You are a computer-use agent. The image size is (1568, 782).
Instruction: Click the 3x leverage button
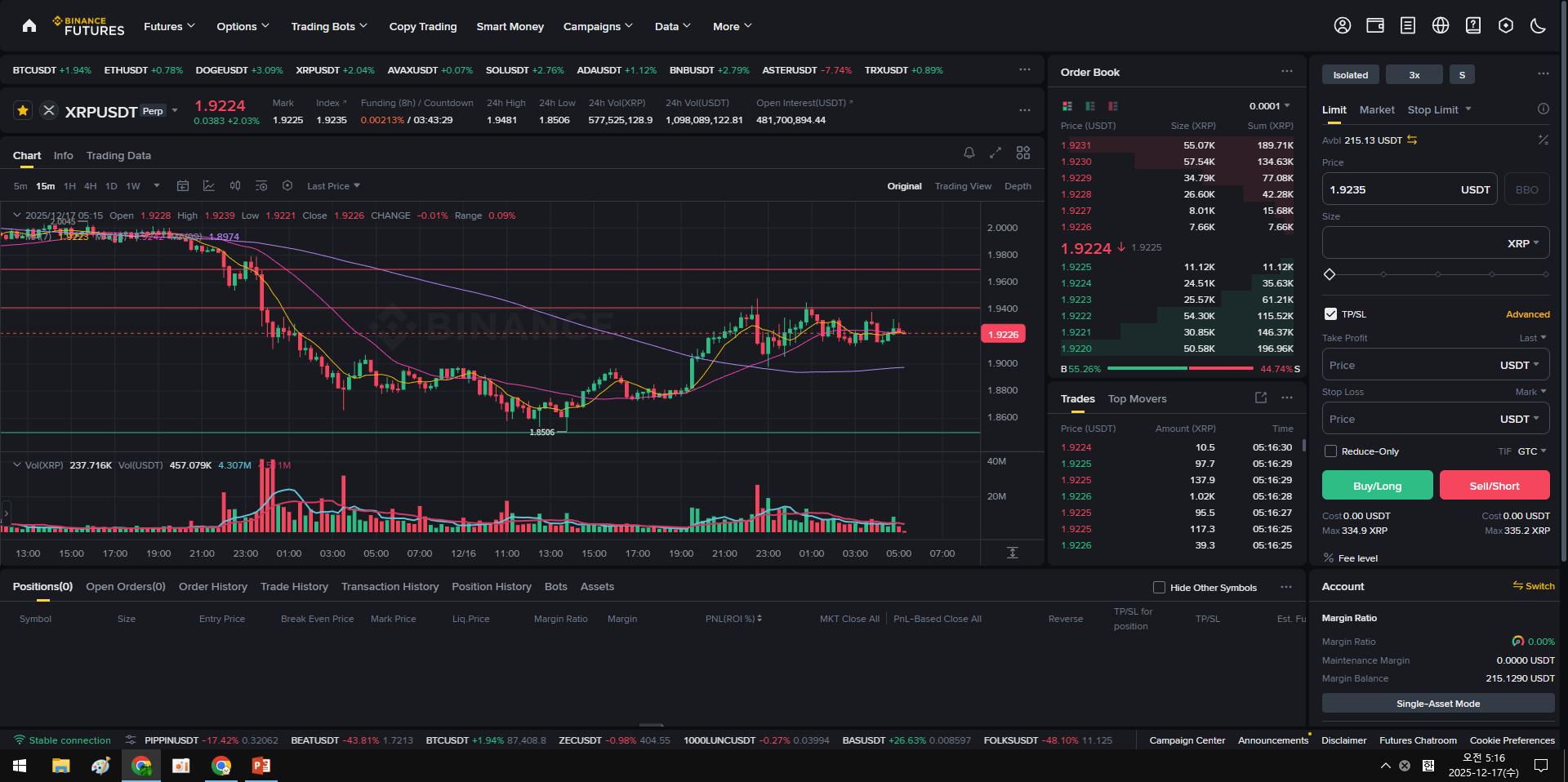coord(1414,74)
